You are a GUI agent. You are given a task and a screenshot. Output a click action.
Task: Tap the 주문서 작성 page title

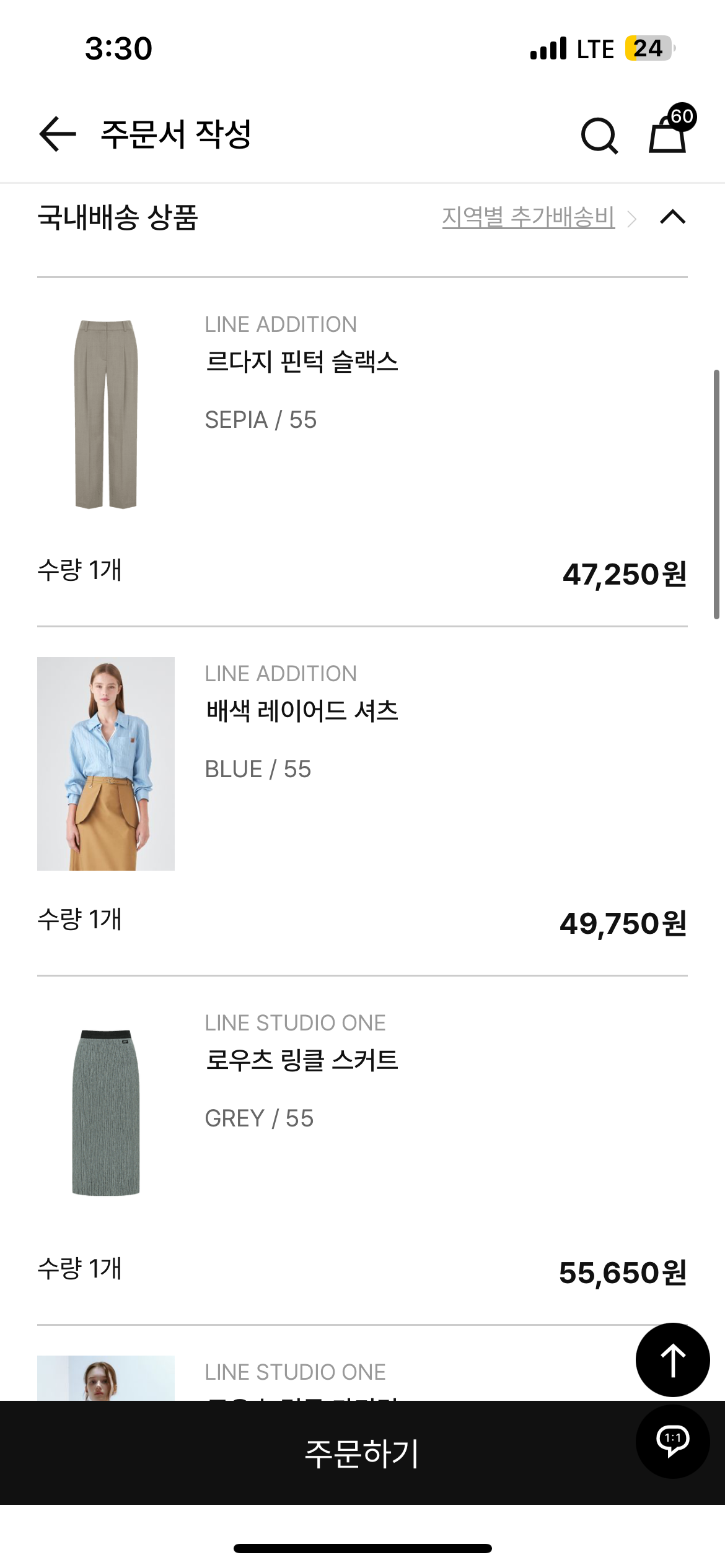coord(176,134)
